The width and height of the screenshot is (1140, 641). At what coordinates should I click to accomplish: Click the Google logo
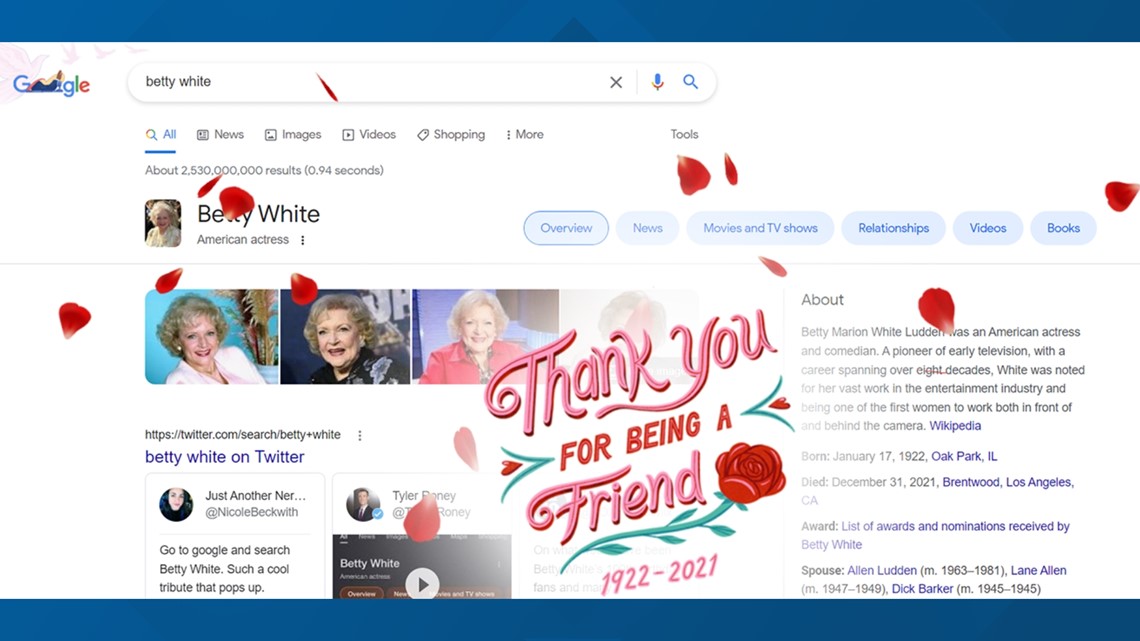pyautogui.click(x=52, y=84)
